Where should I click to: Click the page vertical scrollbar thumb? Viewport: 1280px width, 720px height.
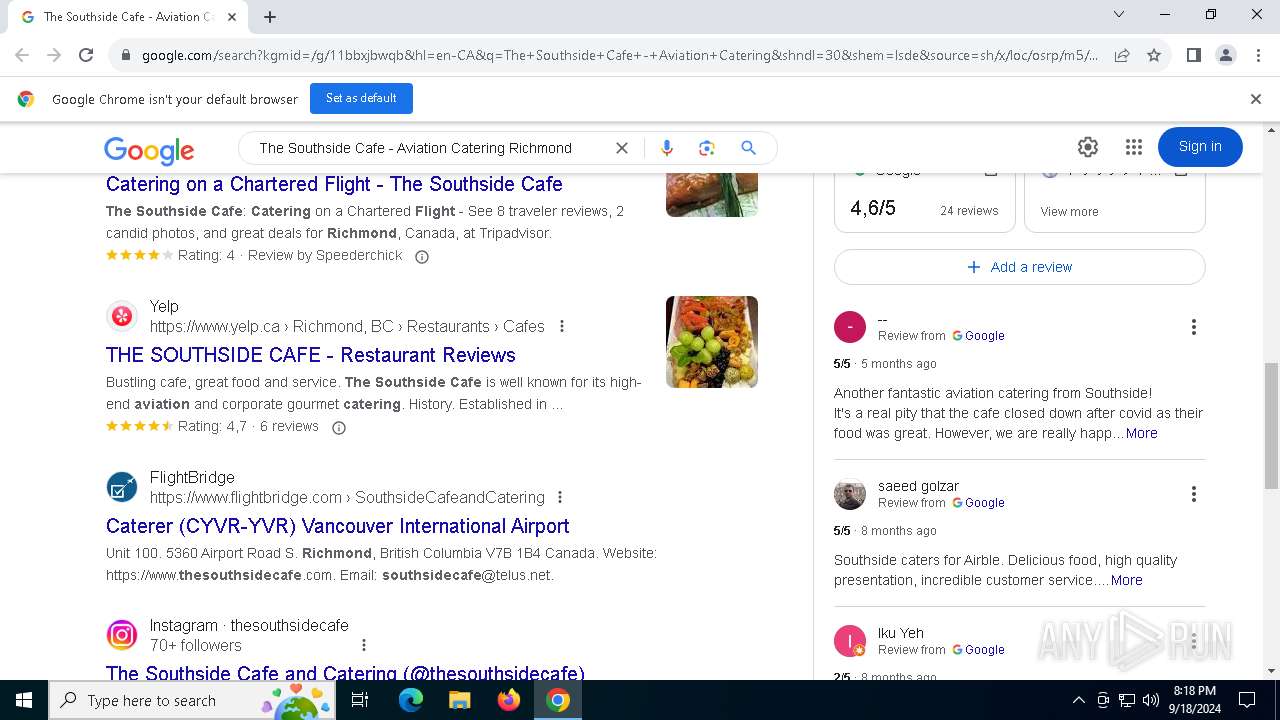1272,426
